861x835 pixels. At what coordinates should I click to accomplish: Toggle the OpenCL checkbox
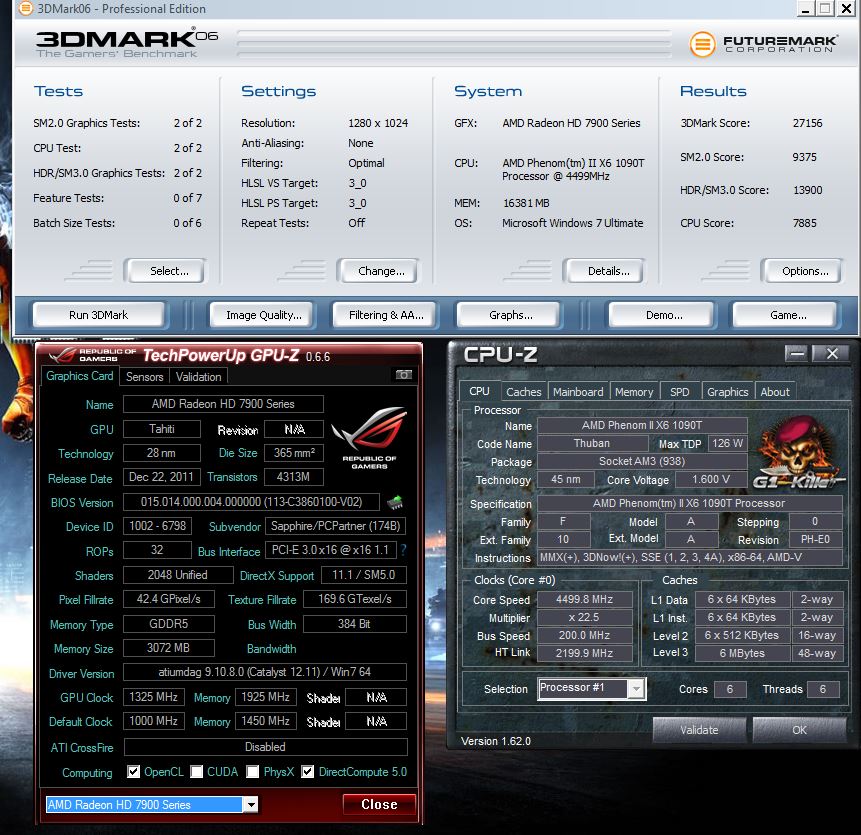[133, 771]
